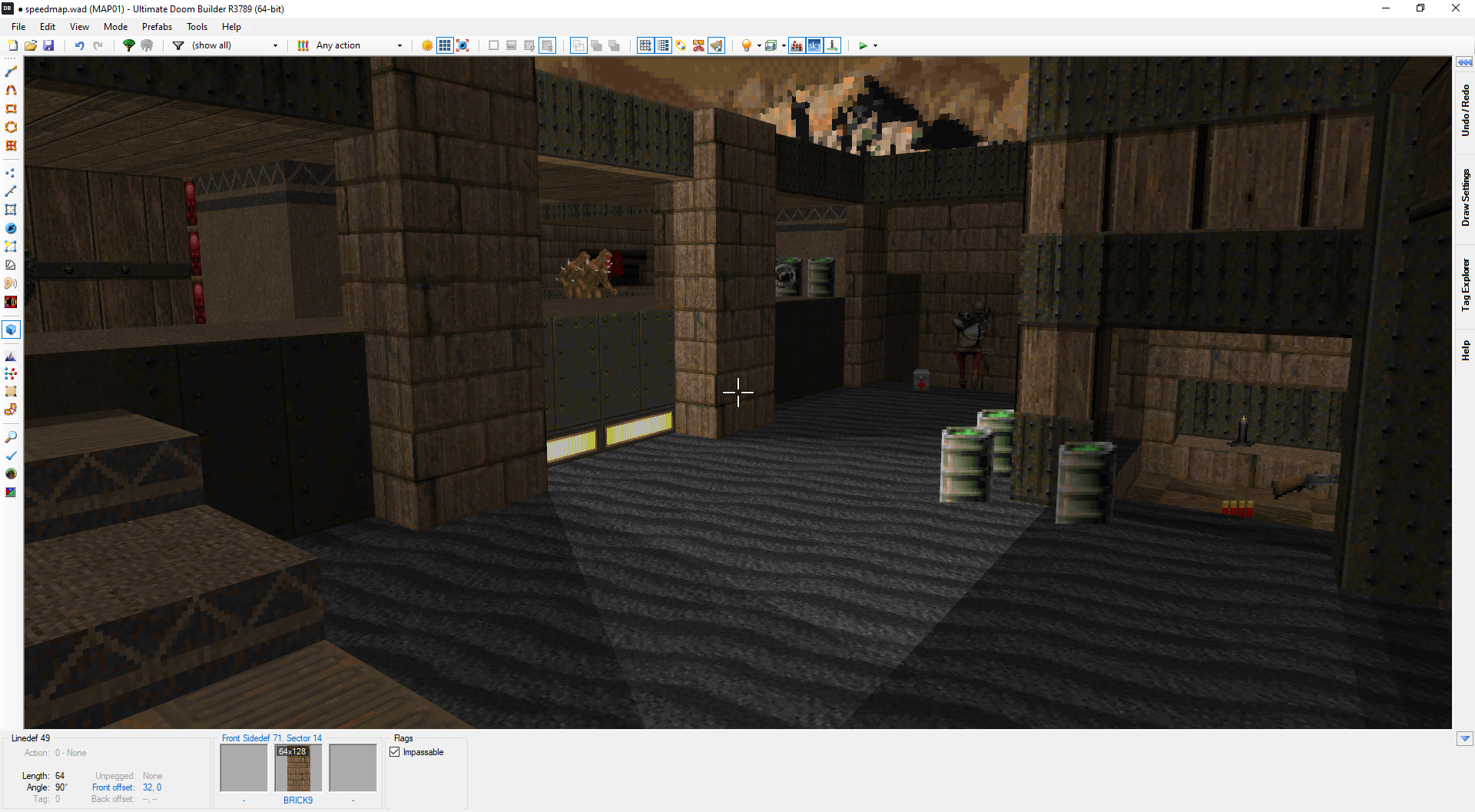Open Sound Propagation mode ear icon
This screenshot has height=812, width=1475.
click(11, 283)
